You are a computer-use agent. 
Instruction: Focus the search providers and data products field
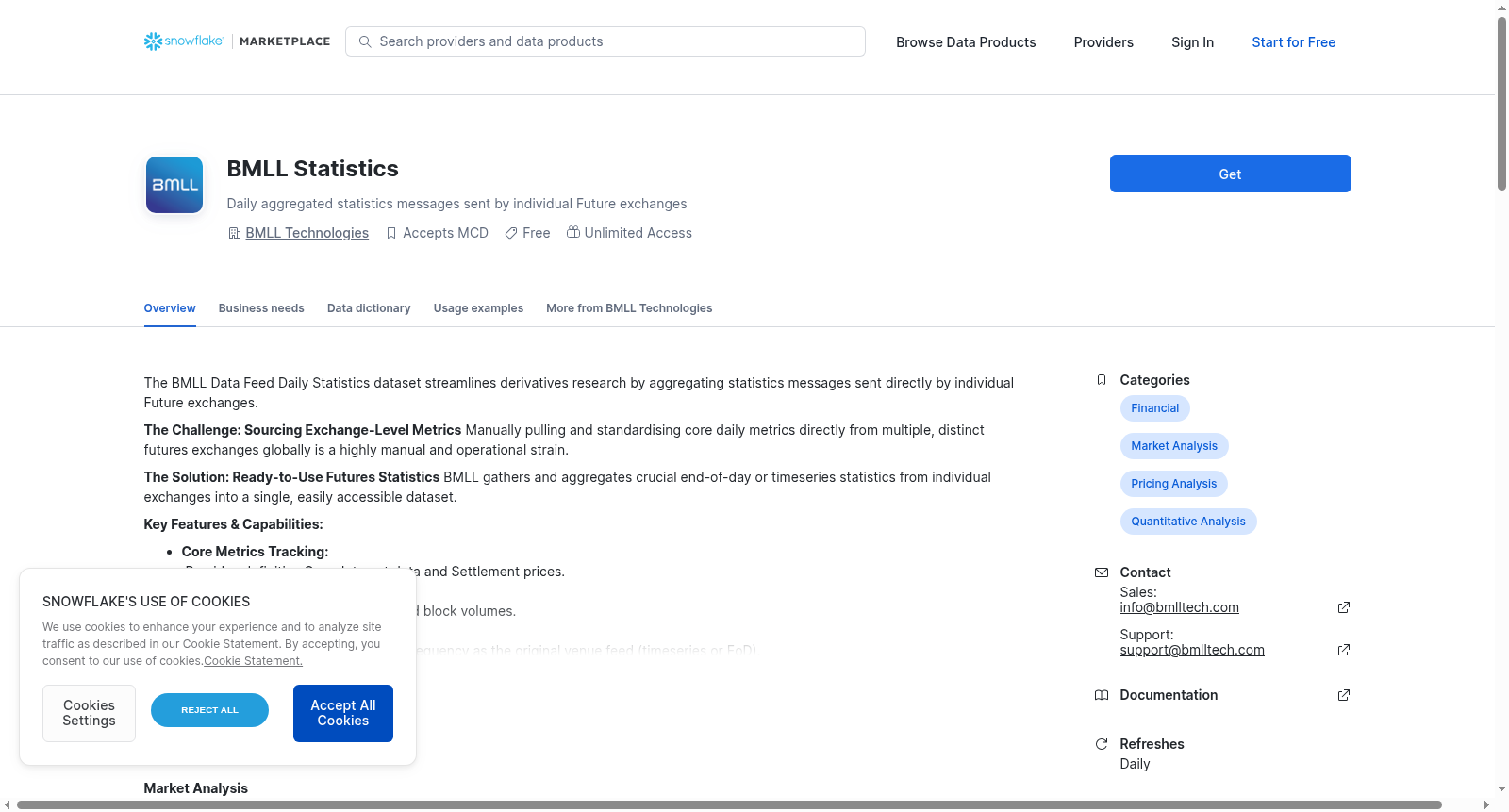coord(605,41)
